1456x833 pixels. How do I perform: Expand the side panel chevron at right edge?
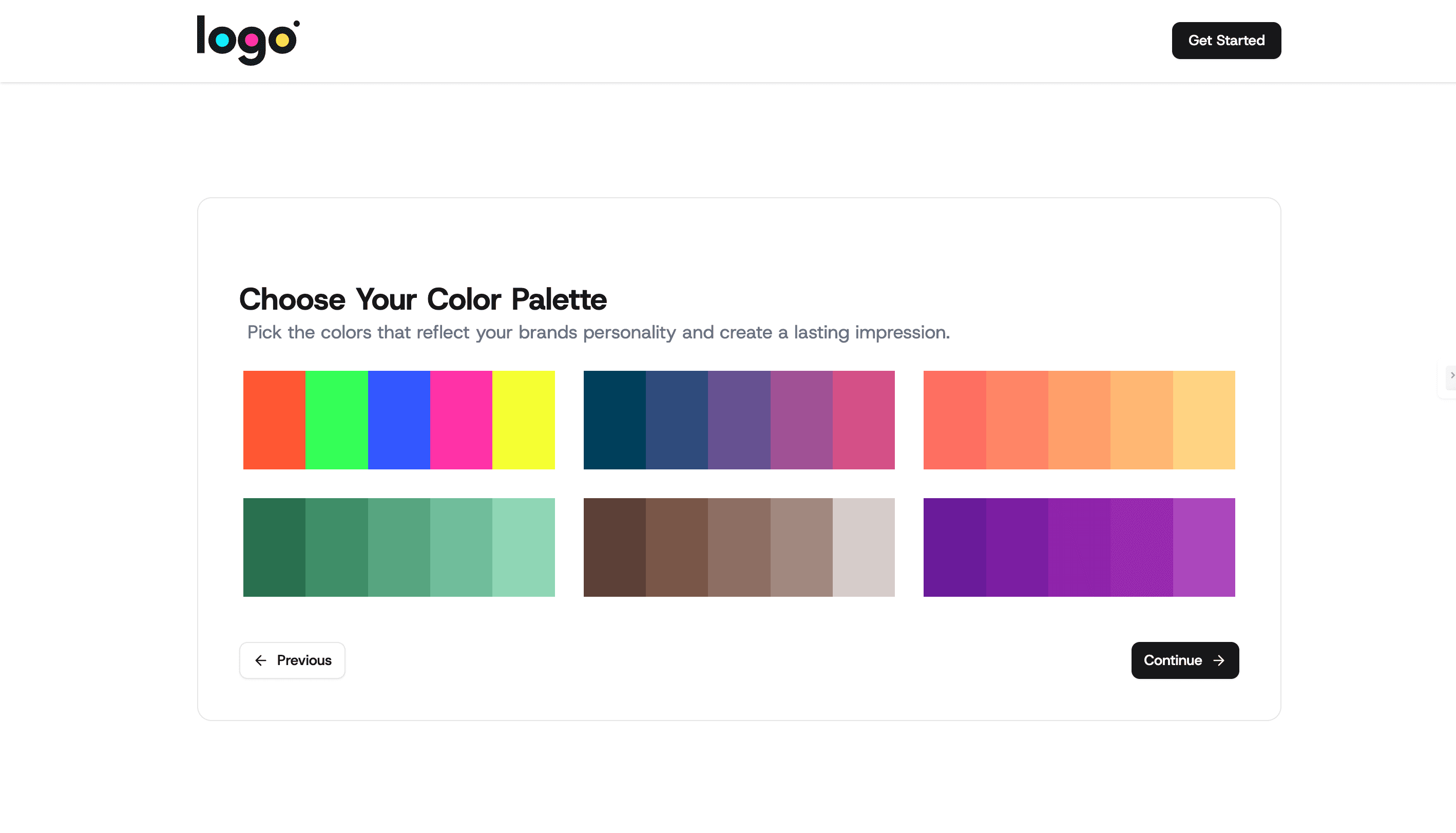click(x=1451, y=376)
